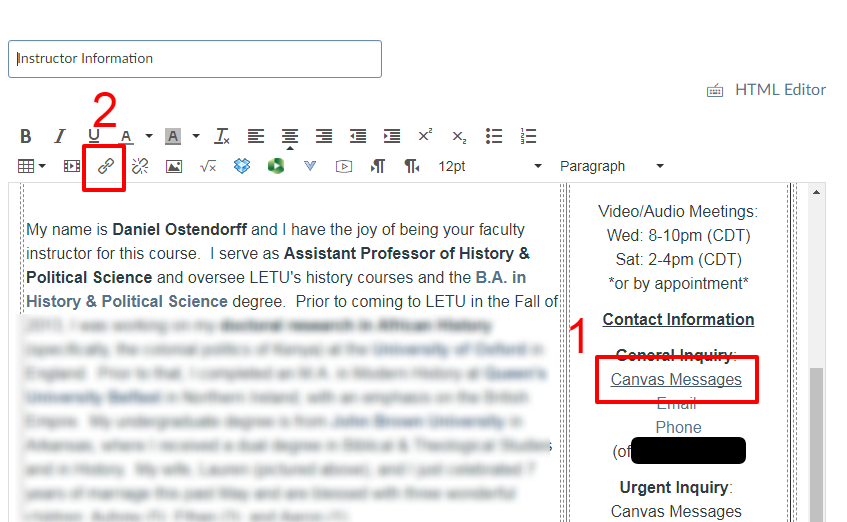Insert a bulleted list

494,136
